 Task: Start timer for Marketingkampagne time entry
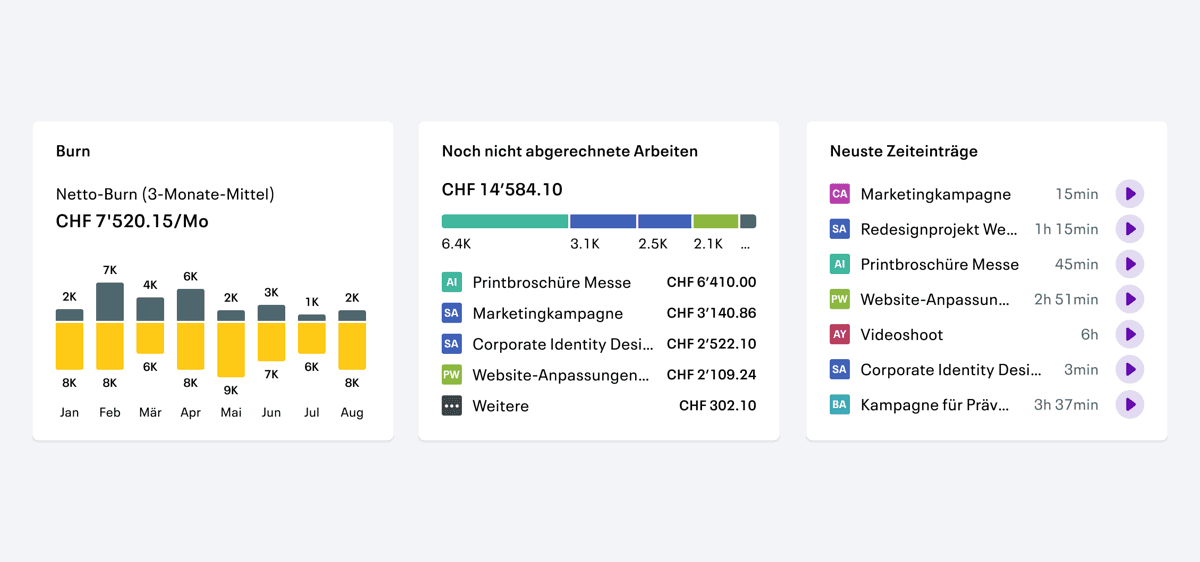click(x=1130, y=194)
